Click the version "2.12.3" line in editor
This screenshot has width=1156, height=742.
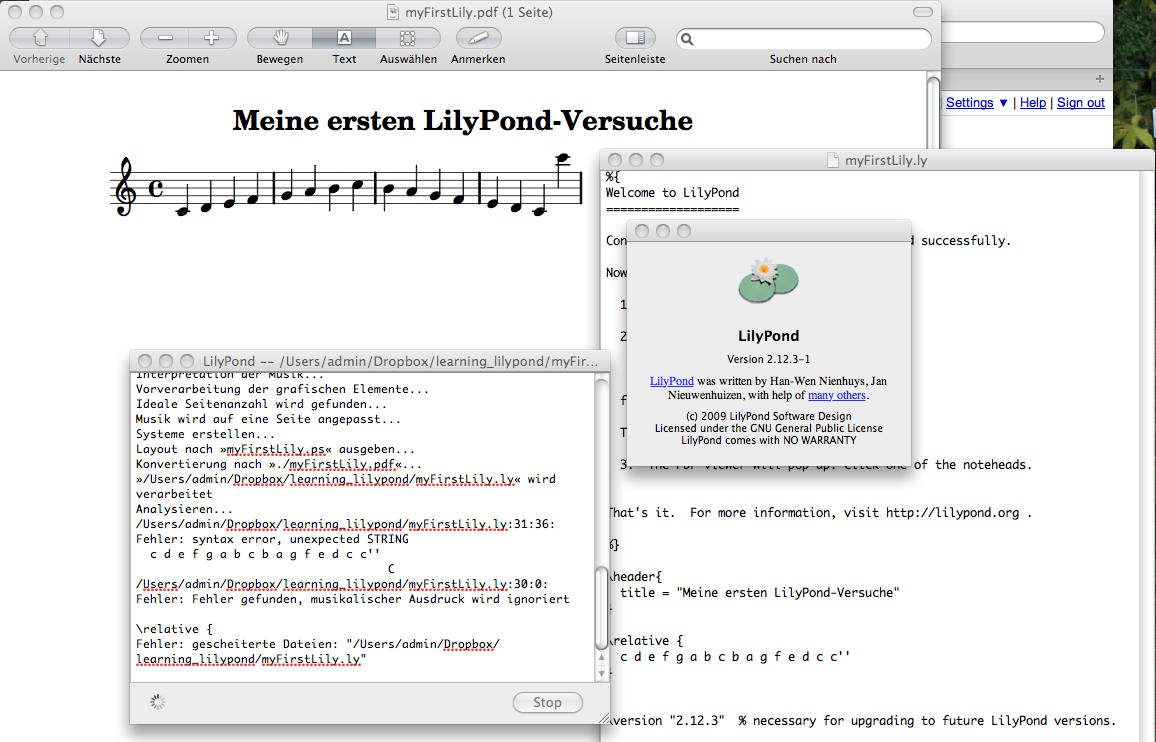coord(861,721)
